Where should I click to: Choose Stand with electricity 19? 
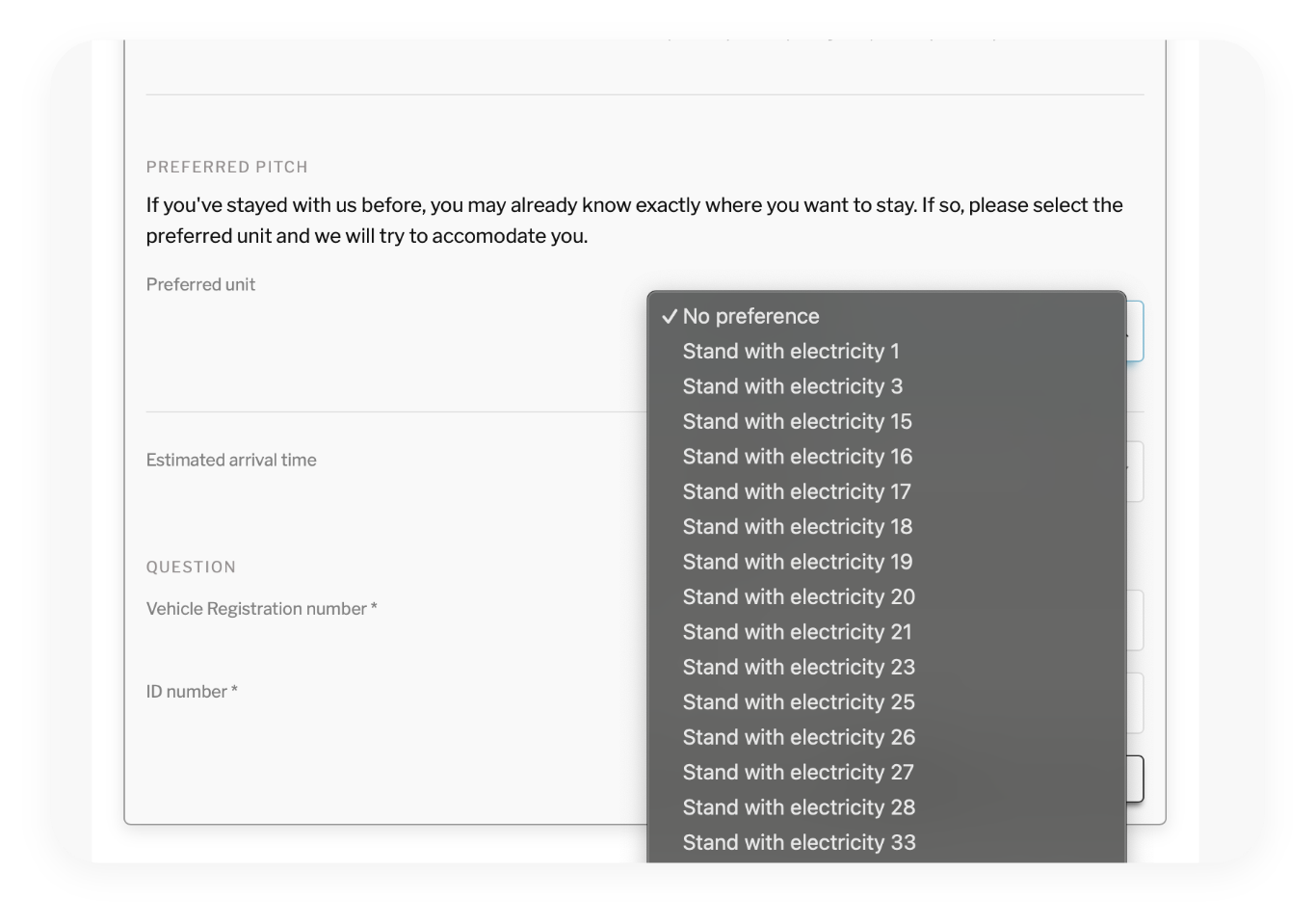coord(797,562)
